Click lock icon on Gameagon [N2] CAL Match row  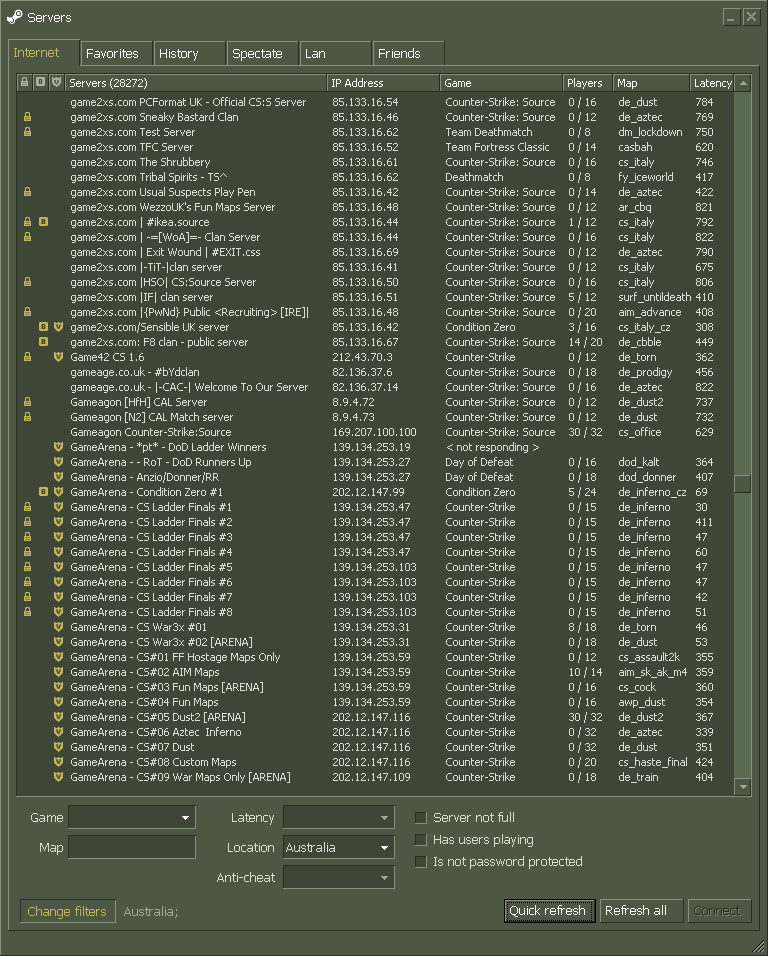click(x=27, y=417)
